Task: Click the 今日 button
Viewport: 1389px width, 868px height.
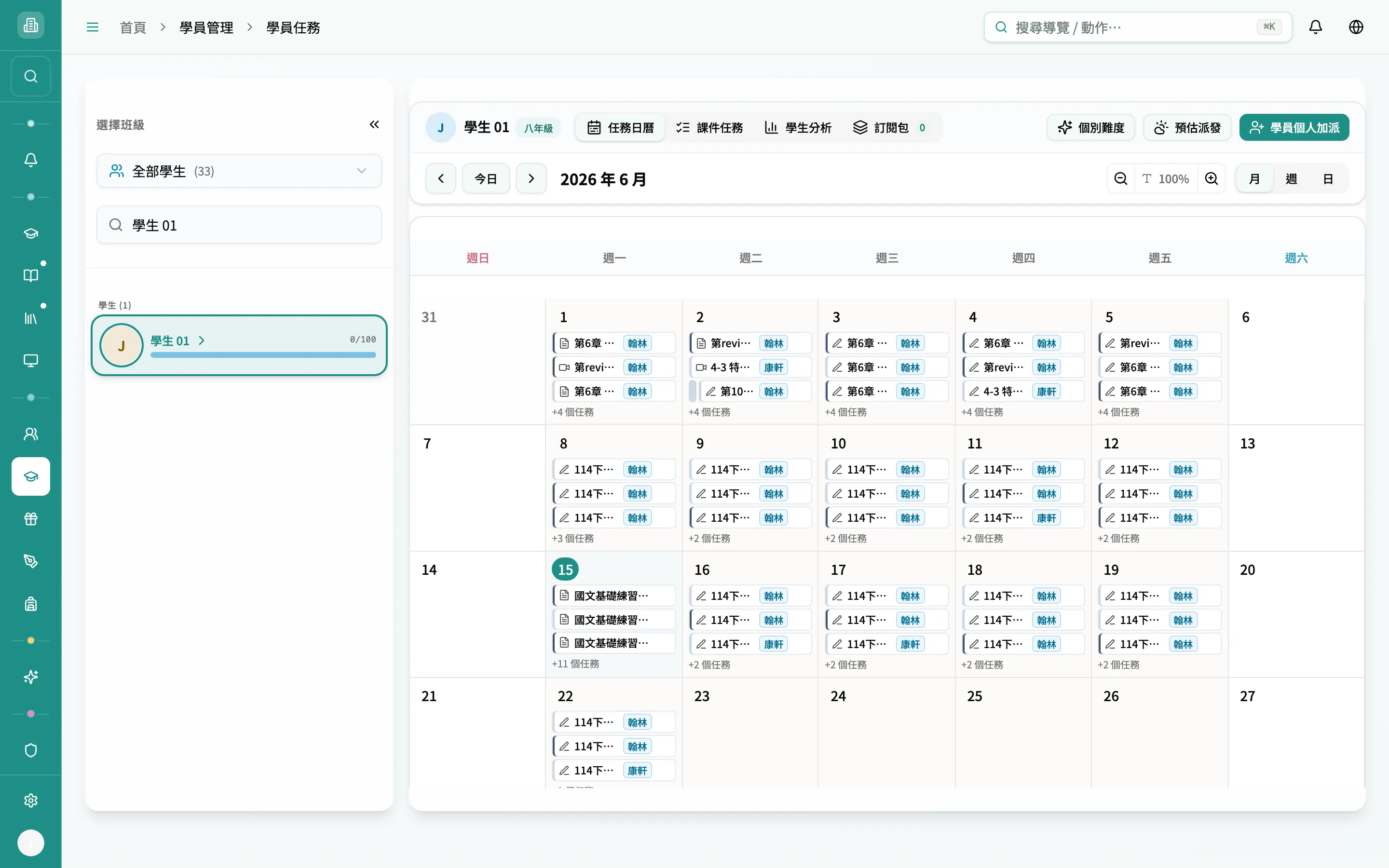Action: tap(486, 178)
